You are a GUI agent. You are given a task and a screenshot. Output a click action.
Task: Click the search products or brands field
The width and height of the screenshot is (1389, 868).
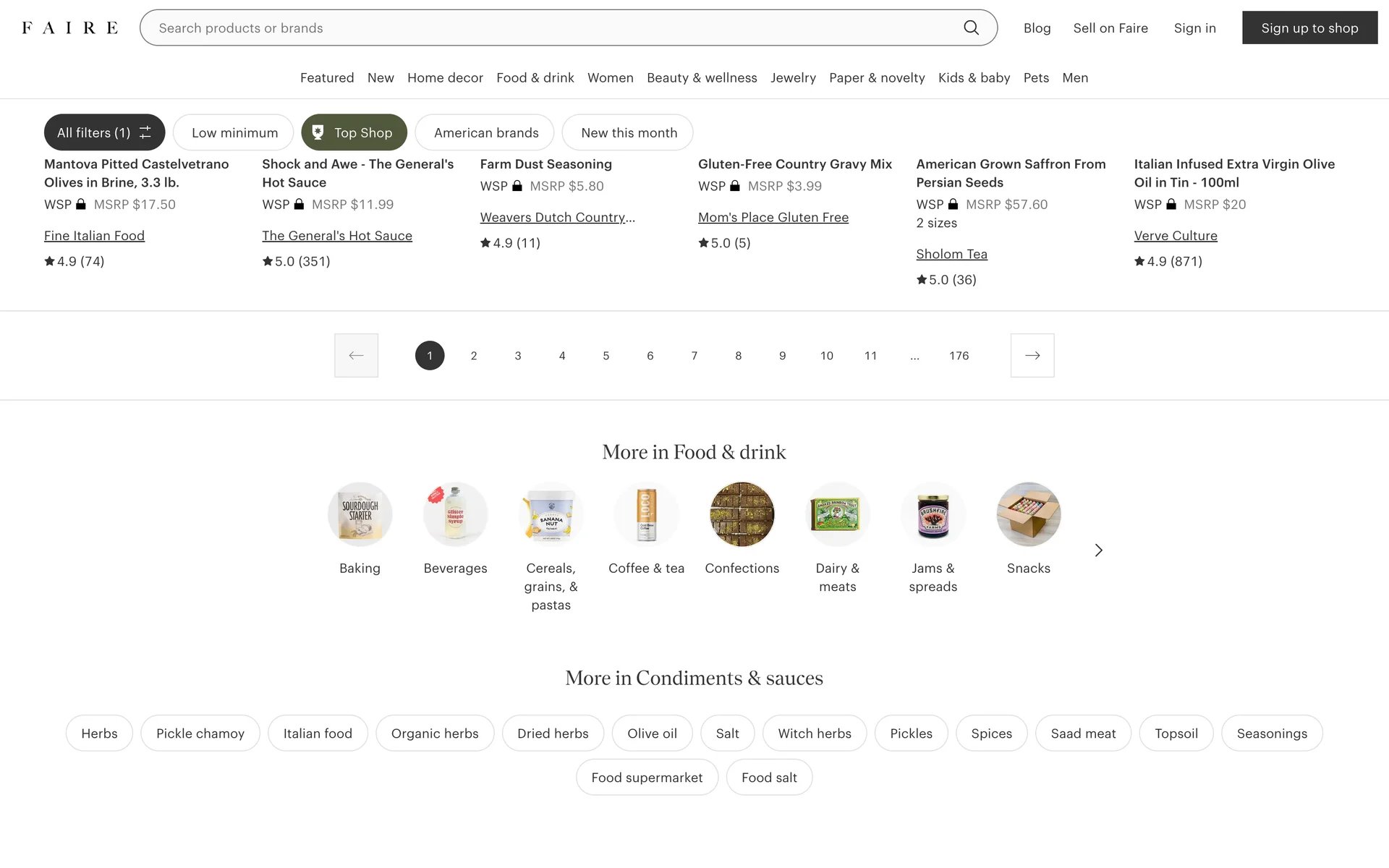coord(550,28)
